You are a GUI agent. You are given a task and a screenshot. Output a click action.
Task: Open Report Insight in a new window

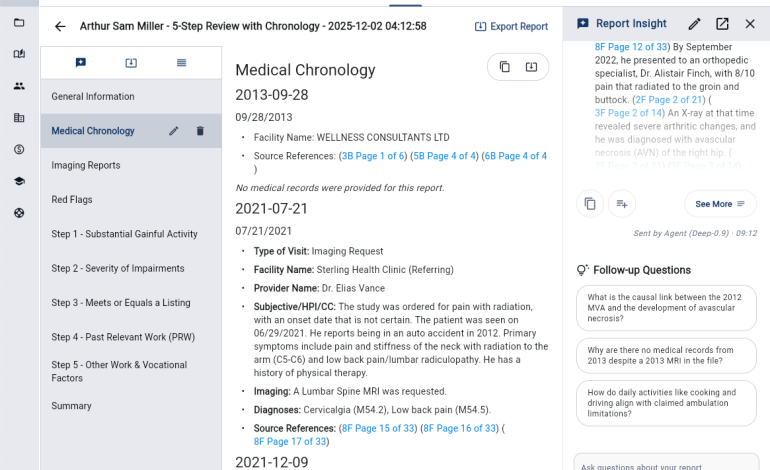tap(722, 23)
